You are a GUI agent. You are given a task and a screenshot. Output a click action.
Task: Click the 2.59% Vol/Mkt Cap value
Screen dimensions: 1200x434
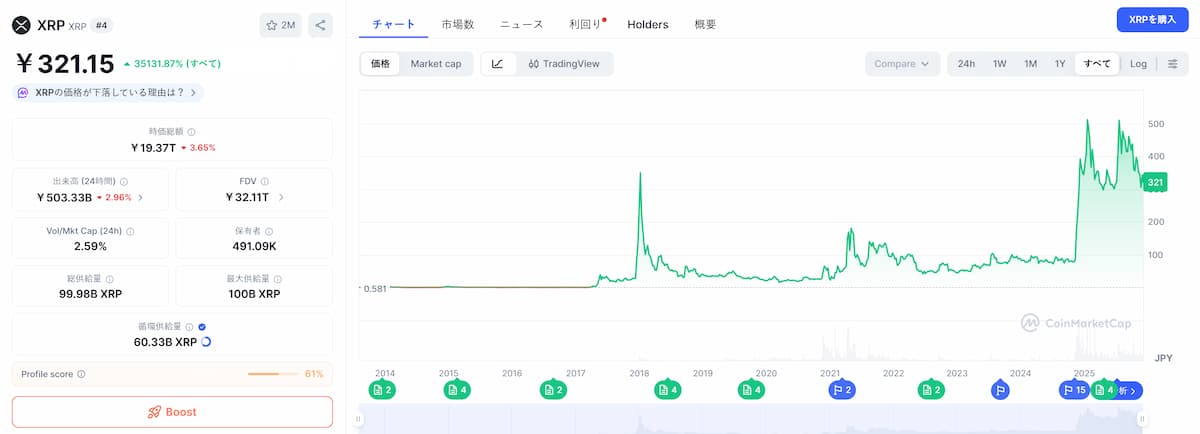pyautogui.click(x=91, y=246)
